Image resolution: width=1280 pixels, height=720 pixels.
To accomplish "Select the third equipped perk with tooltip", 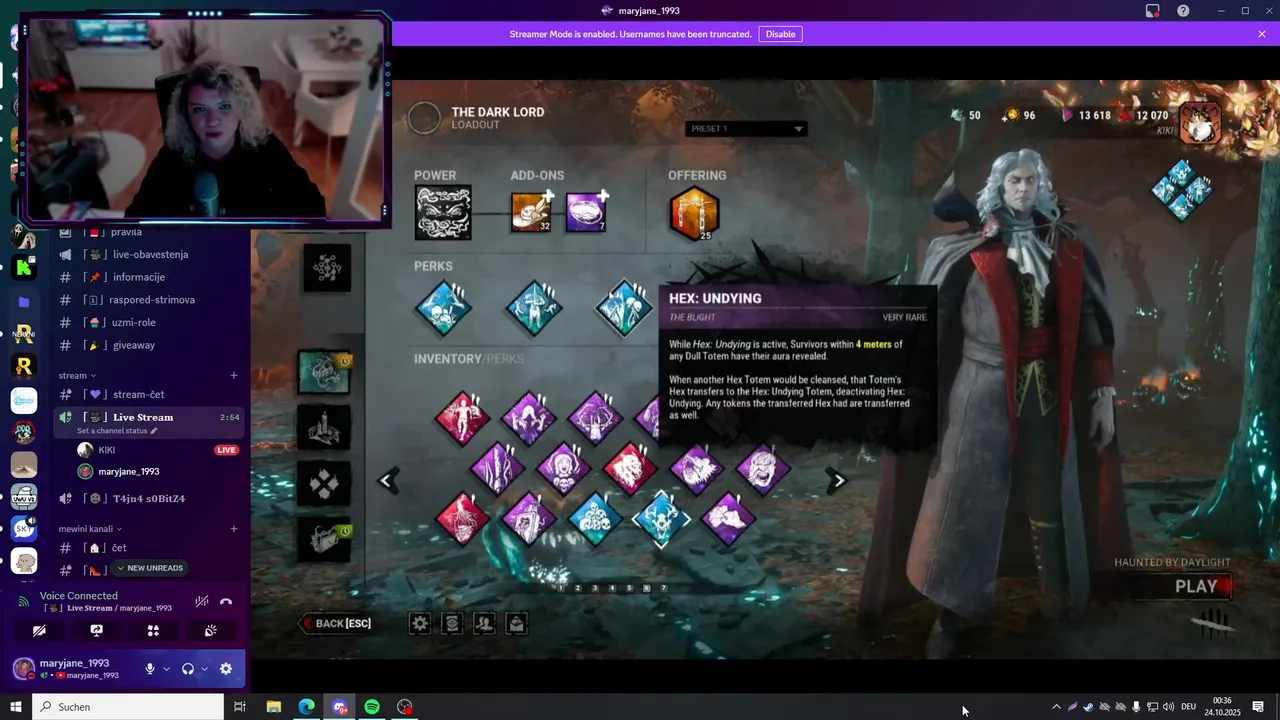I will [x=625, y=308].
